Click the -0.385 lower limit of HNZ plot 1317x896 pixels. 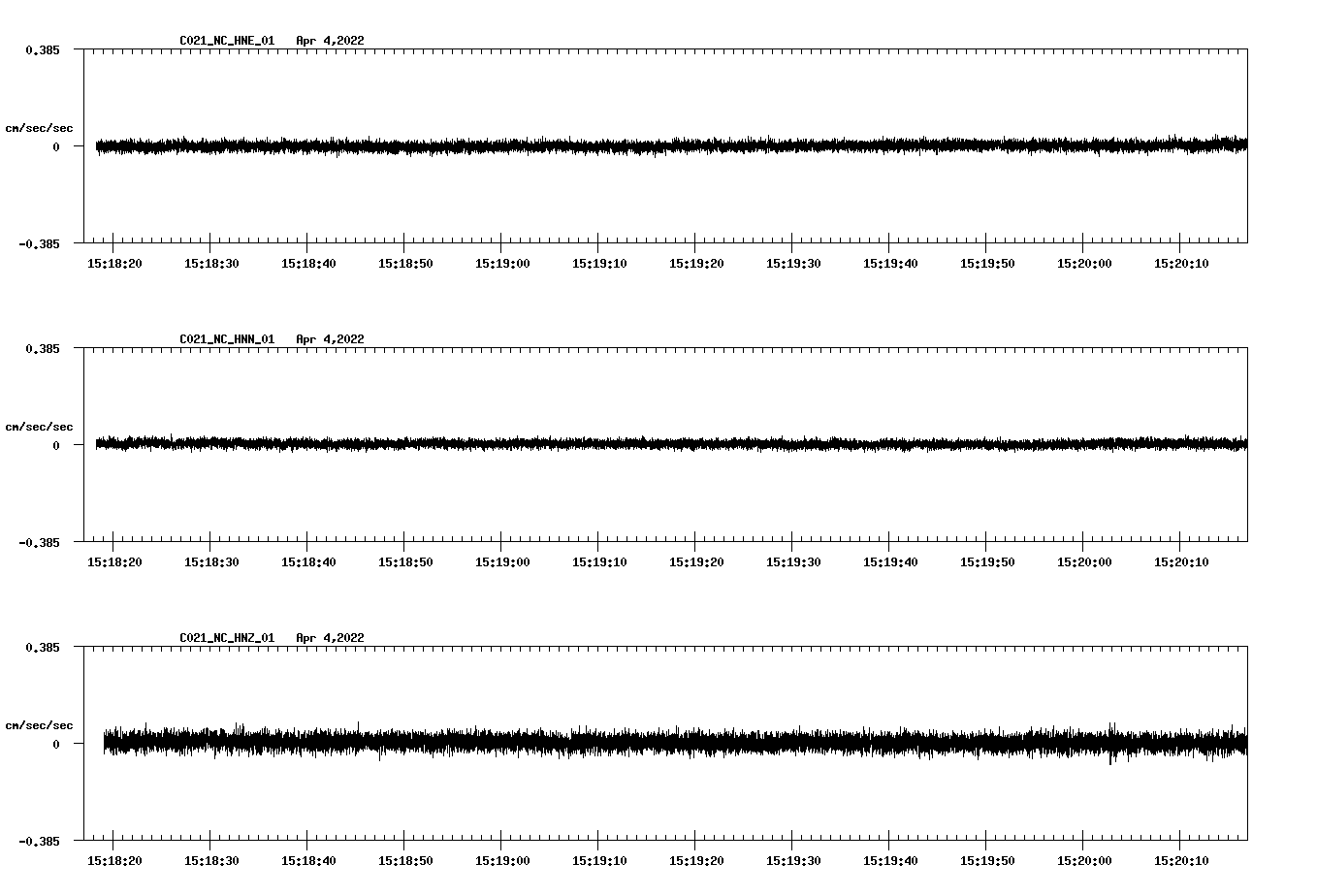(x=39, y=841)
